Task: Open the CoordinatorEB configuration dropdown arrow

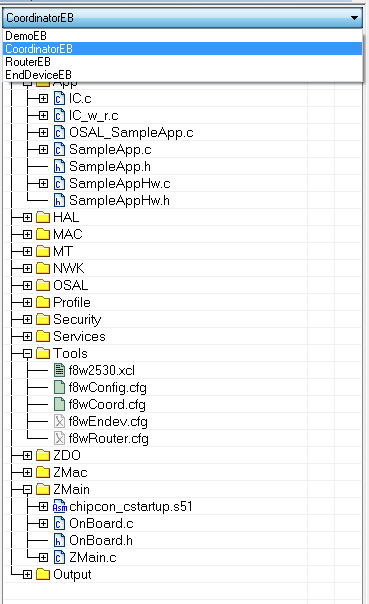Action: pyautogui.click(x=354, y=18)
